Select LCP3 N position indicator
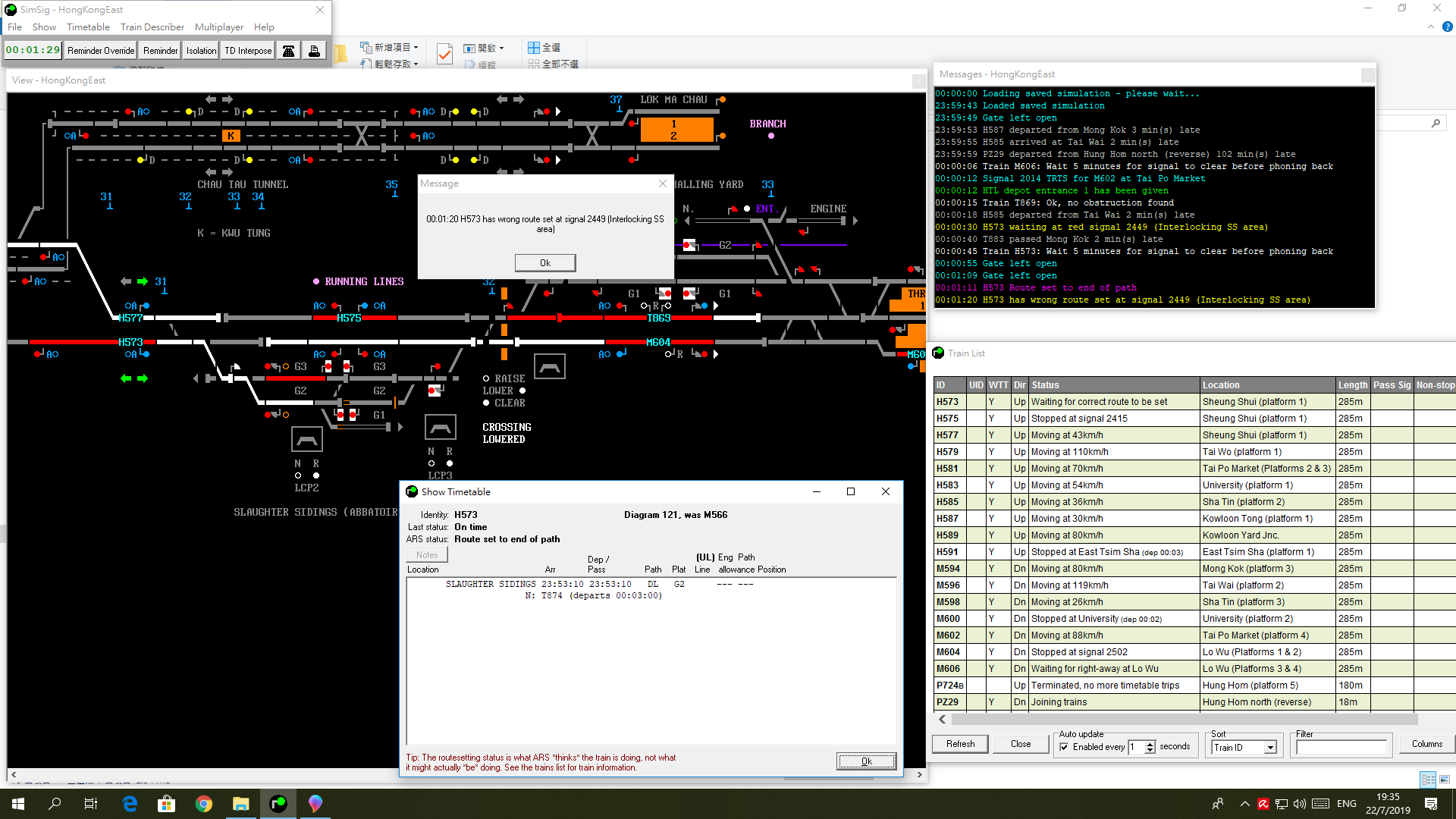Viewport: 1456px width, 819px height. coord(431,463)
